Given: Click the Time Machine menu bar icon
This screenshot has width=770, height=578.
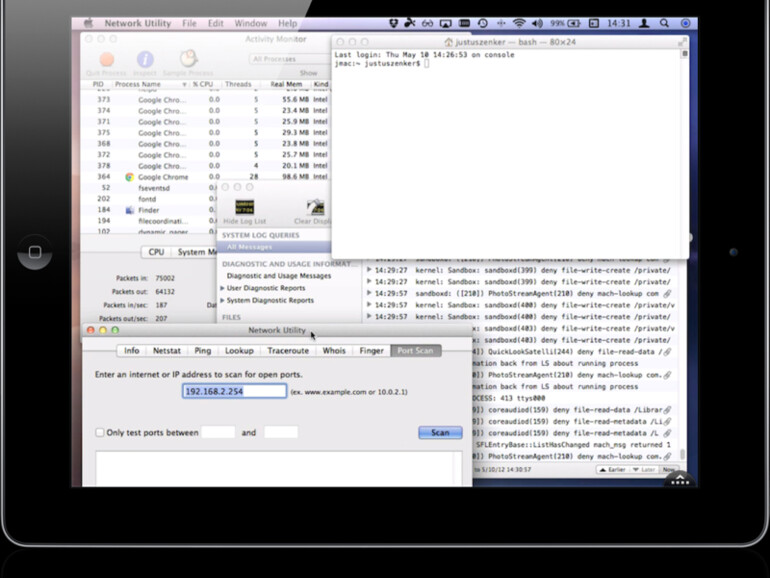Looking at the screenshot, I should tap(483, 23).
